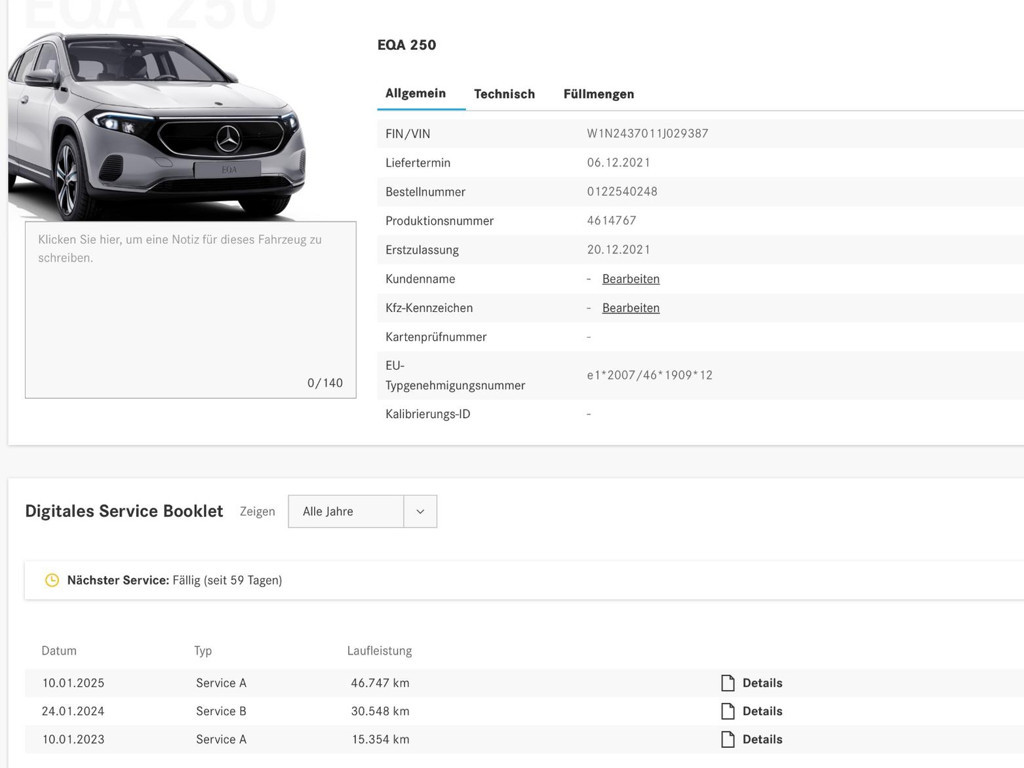
Task: Open the Füllmengen tab
Action: click(x=598, y=93)
